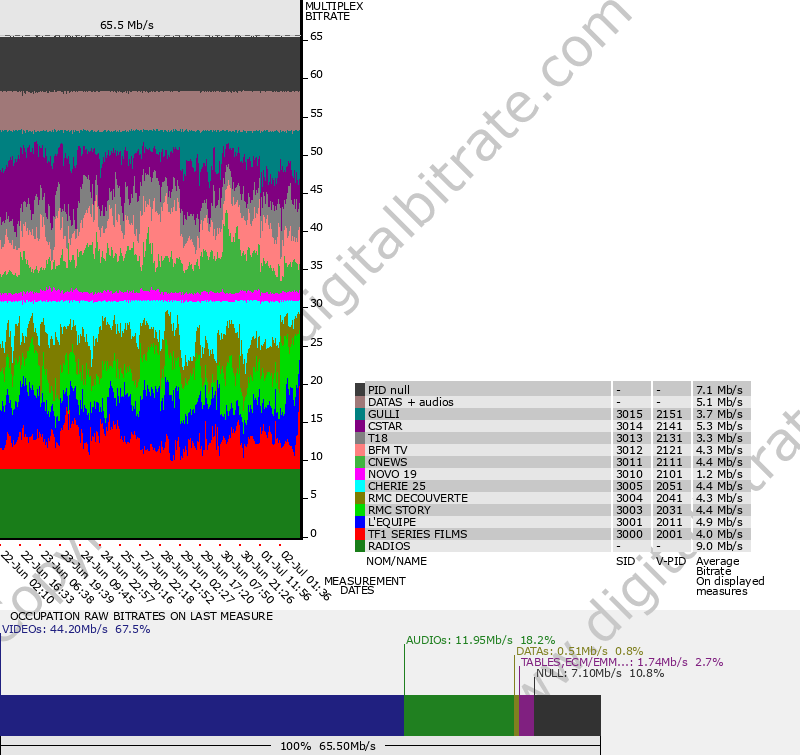
Task: Click the 5.3 Mb/s CSTAR bitrate
Action: point(719,426)
